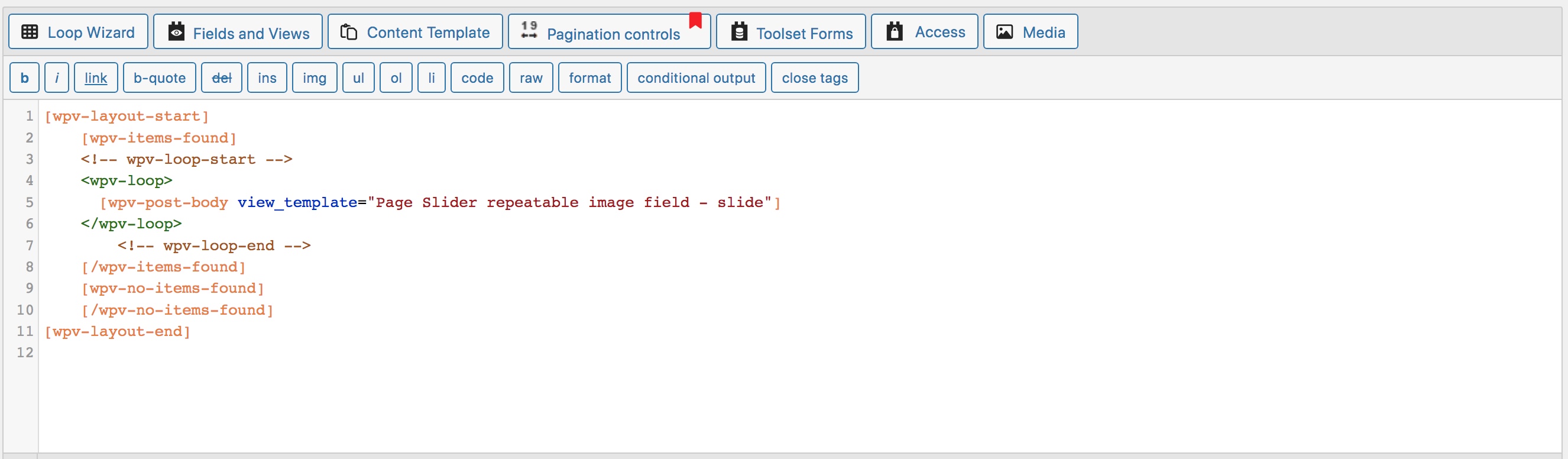
Task: Wrap selection with the code button
Action: tap(477, 78)
